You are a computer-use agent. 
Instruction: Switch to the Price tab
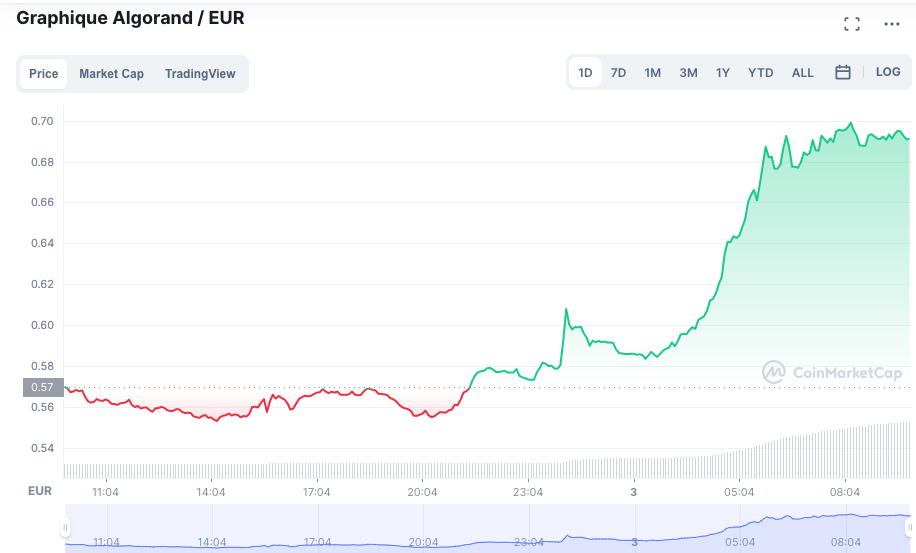[43, 74]
